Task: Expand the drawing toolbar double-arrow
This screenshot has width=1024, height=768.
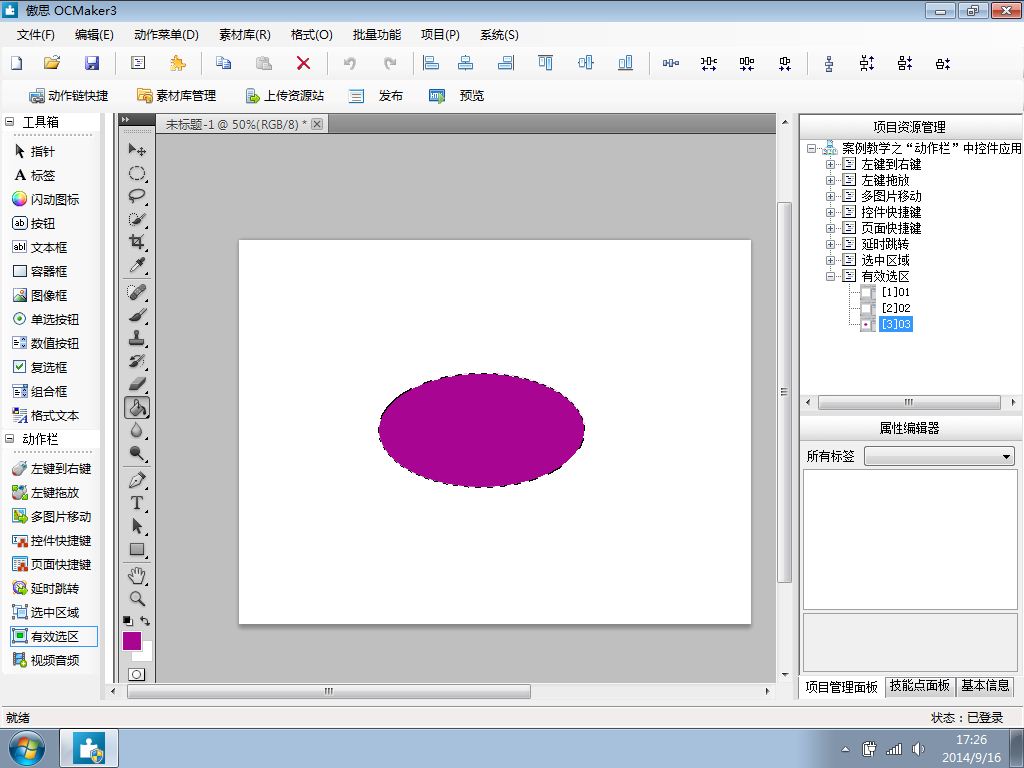Action: click(125, 120)
